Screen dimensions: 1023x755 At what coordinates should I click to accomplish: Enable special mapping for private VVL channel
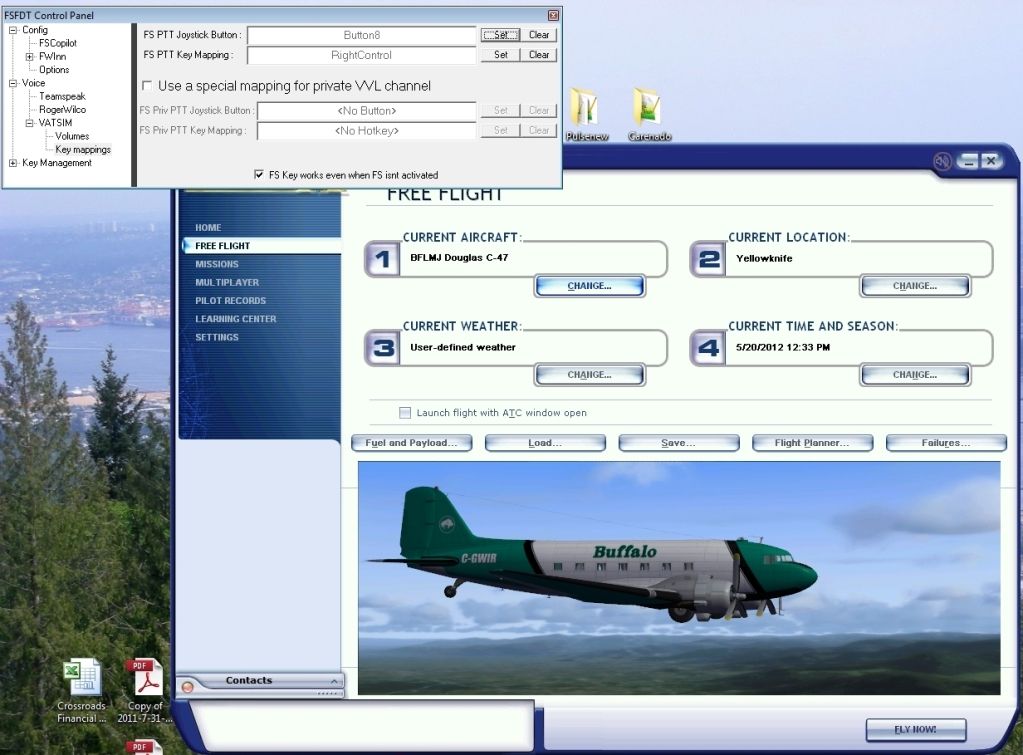(x=147, y=85)
